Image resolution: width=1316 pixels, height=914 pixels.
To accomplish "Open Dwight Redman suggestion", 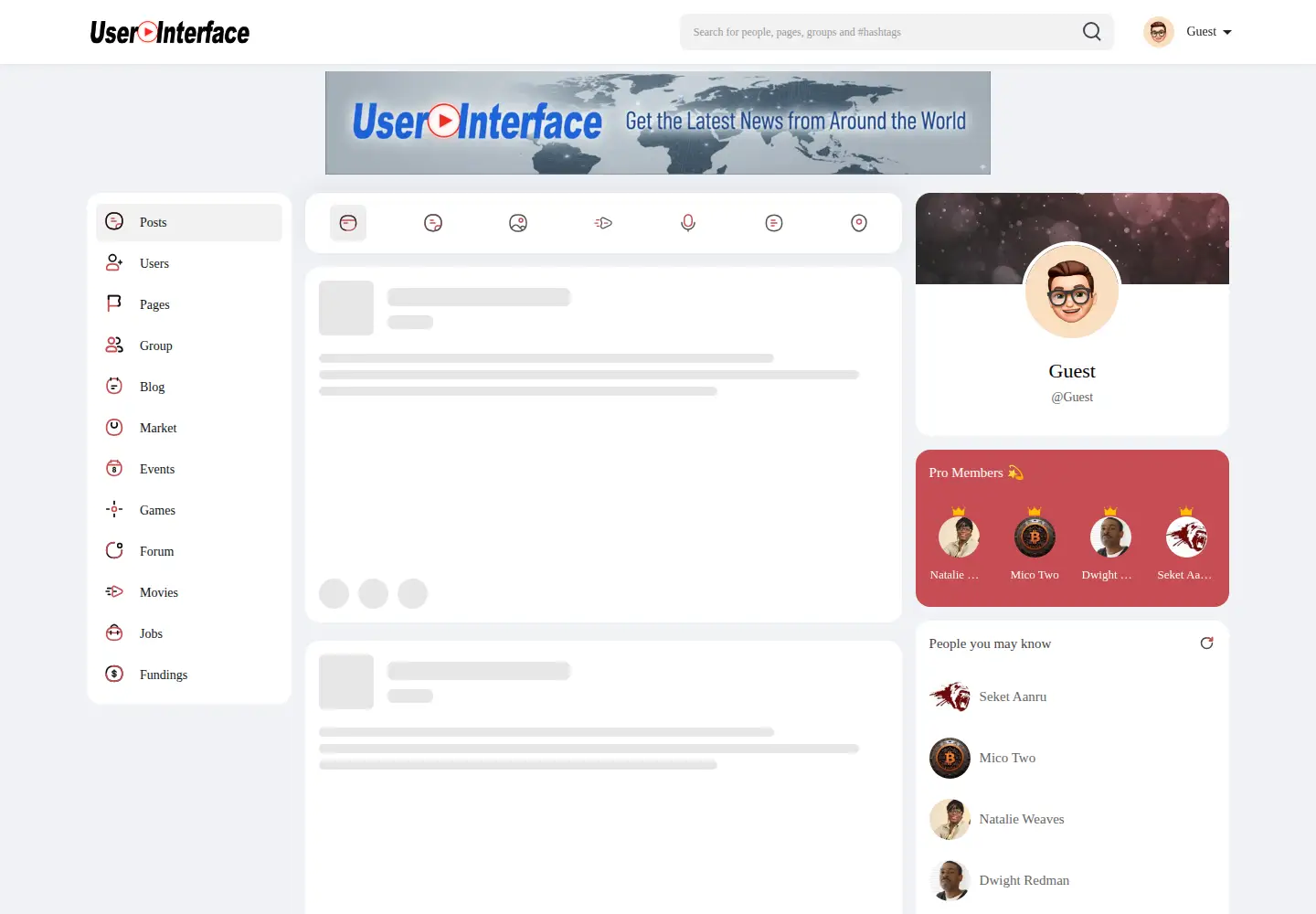I will [1024, 880].
